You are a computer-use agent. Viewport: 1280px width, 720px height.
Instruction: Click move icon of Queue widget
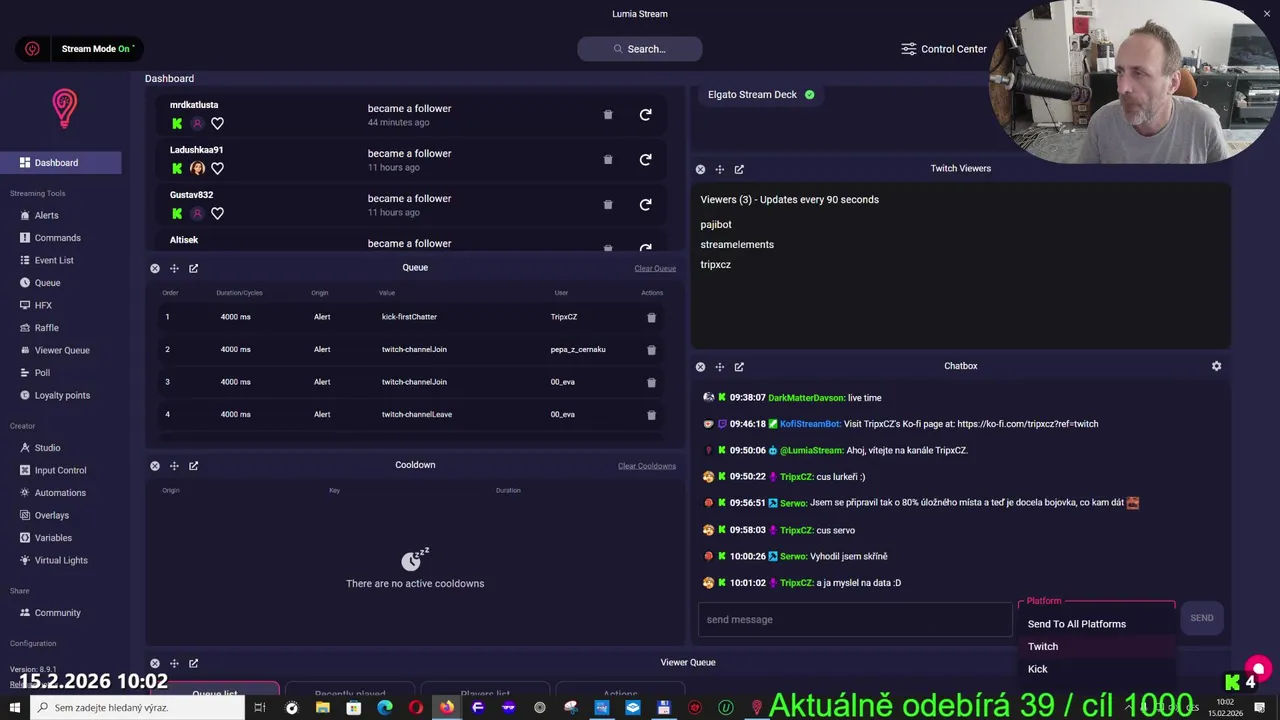tap(174, 268)
